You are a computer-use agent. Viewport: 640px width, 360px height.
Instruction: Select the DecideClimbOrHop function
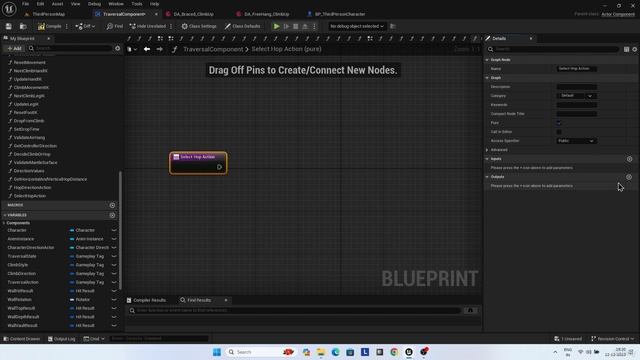pyautogui.click(x=32, y=154)
